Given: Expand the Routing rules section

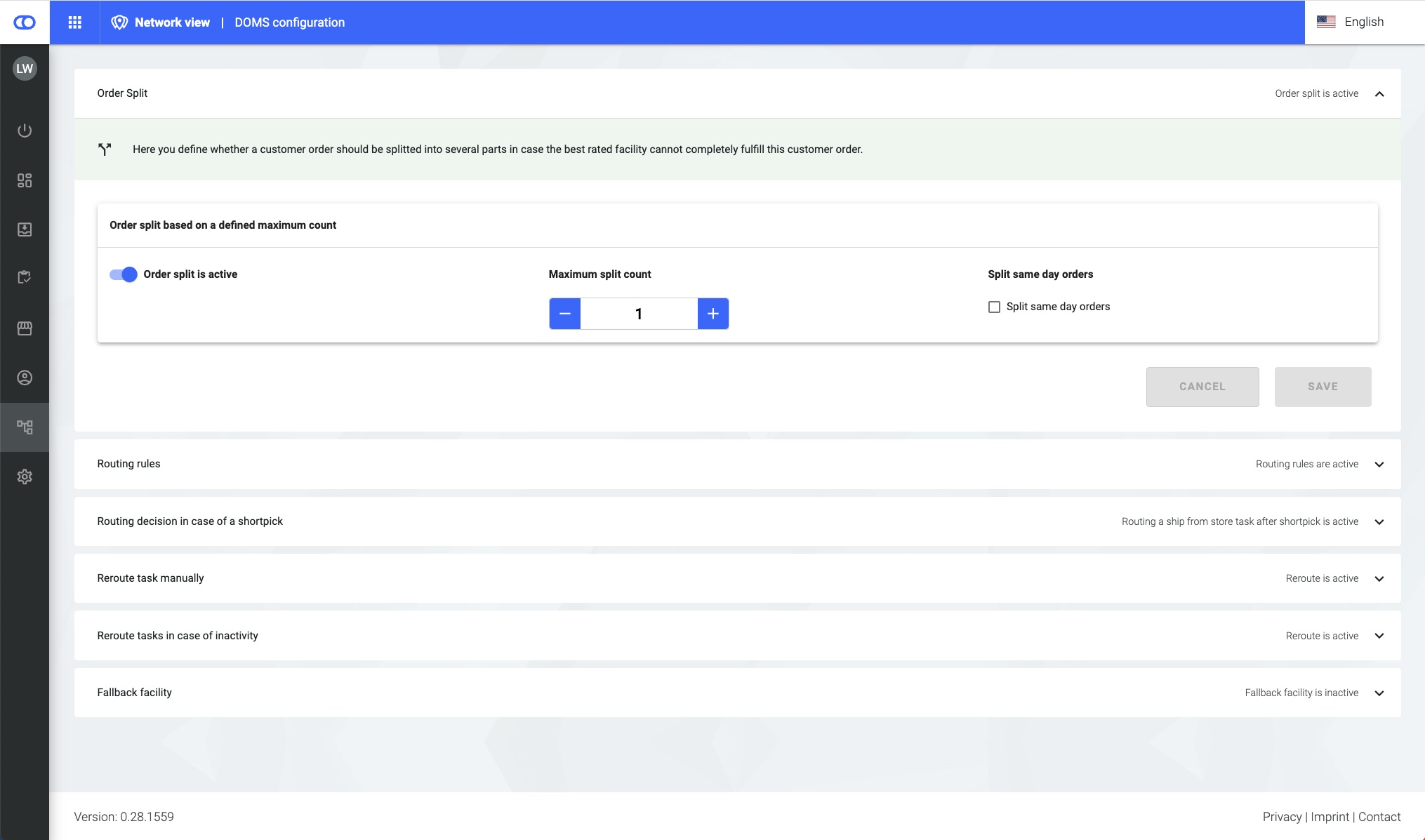Looking at the screenshot, I should pyautogui.click(x=1379, y=465).
